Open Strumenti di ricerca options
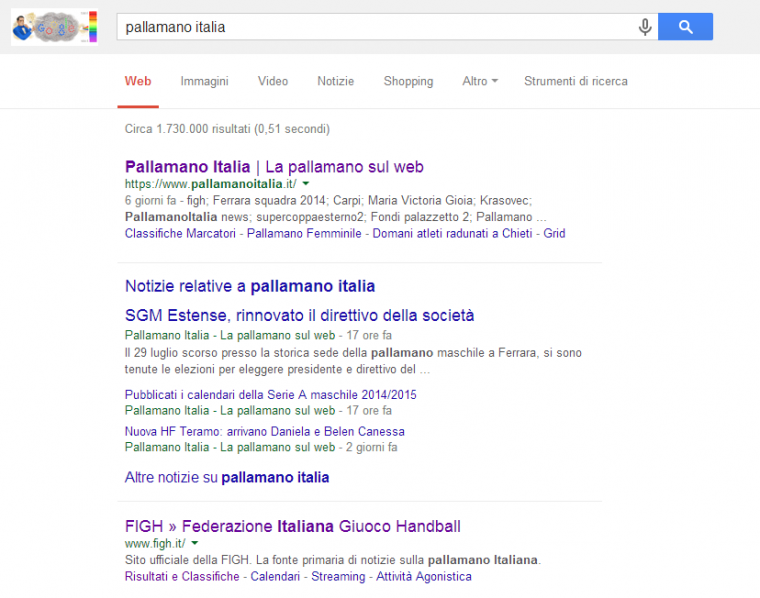 [576, 81]
